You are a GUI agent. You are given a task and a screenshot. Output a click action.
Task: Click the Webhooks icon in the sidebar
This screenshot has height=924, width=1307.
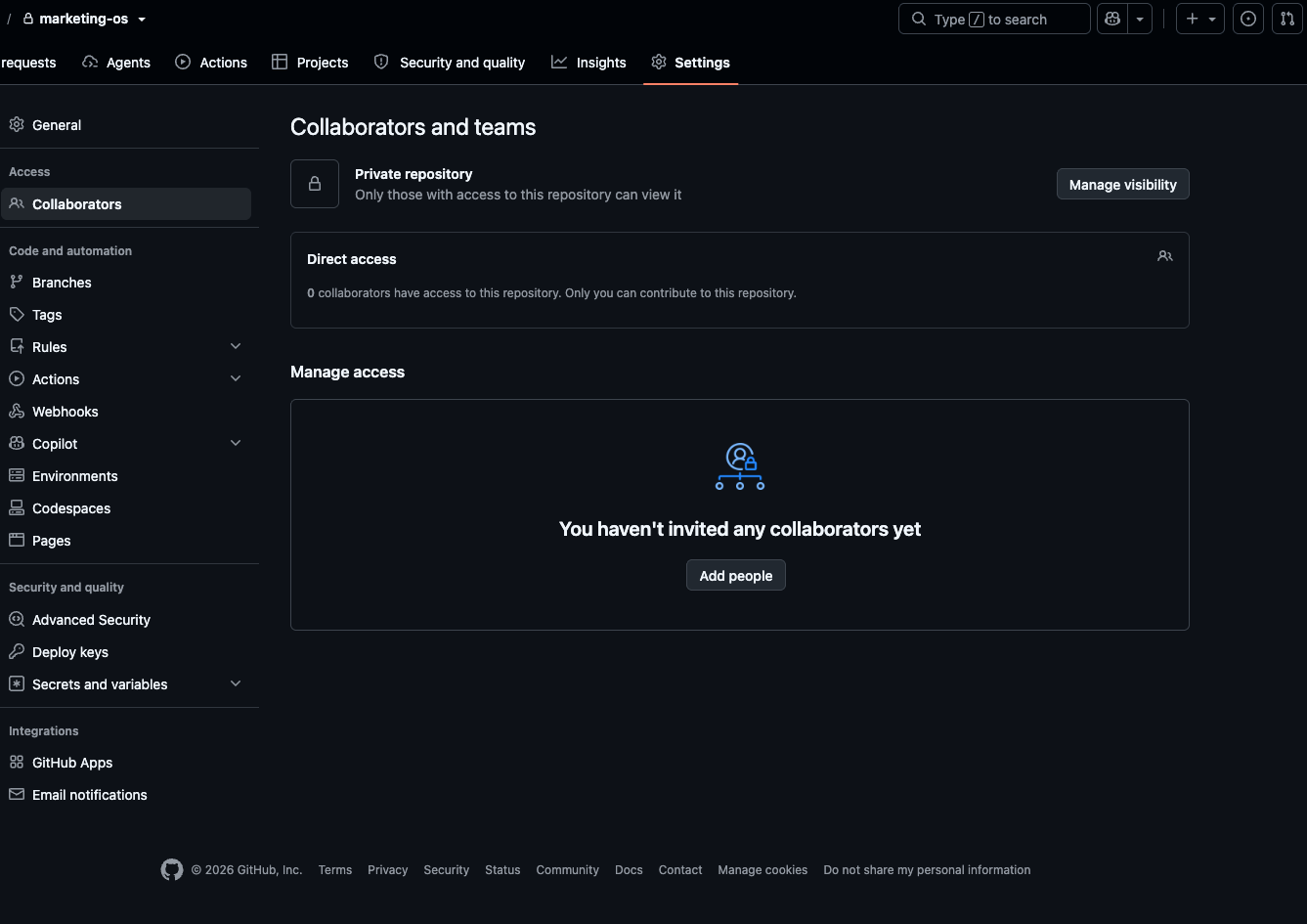point(17,412)
